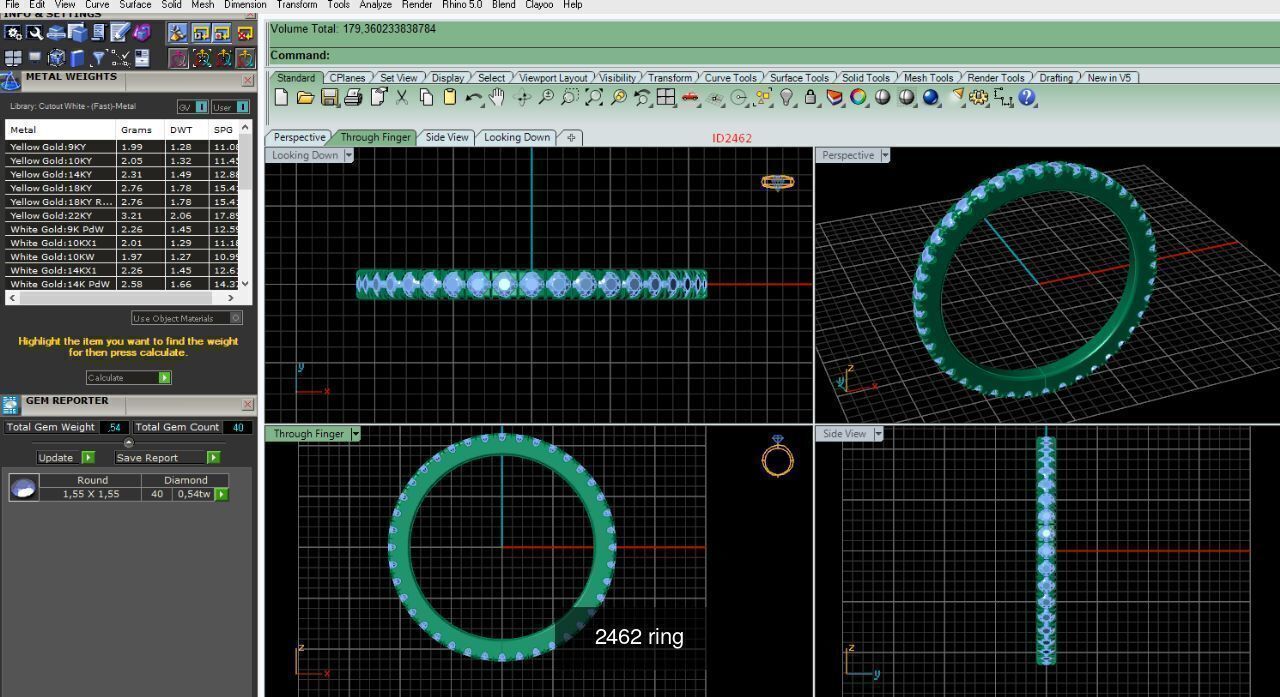1280x697 pixels.
Task: Click the funnel filter icon
Action: click(99, 58)
